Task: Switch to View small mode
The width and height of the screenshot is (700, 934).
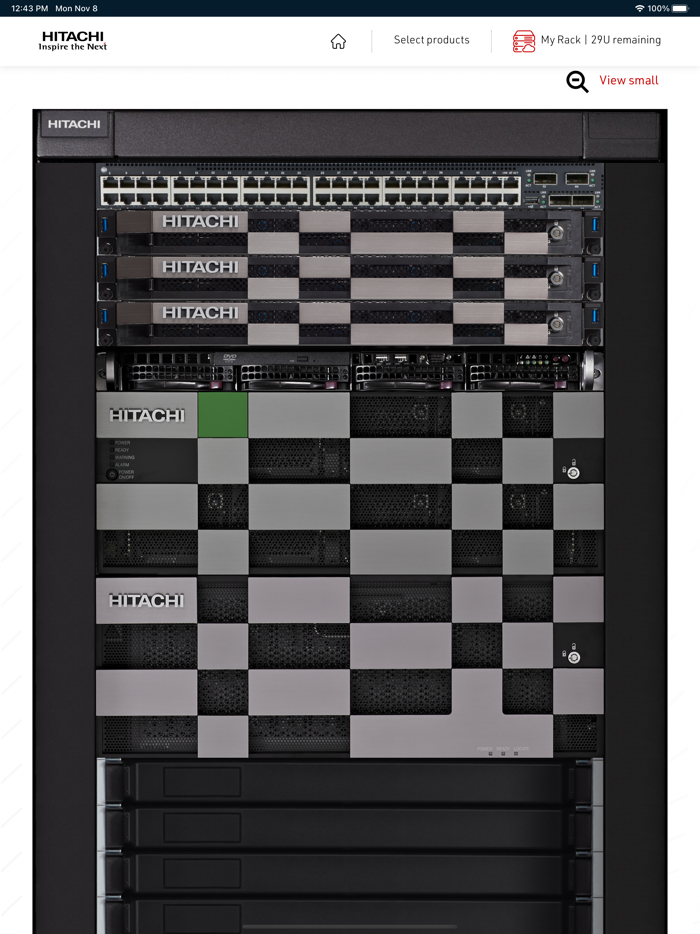Action: [x=629, y=80]
